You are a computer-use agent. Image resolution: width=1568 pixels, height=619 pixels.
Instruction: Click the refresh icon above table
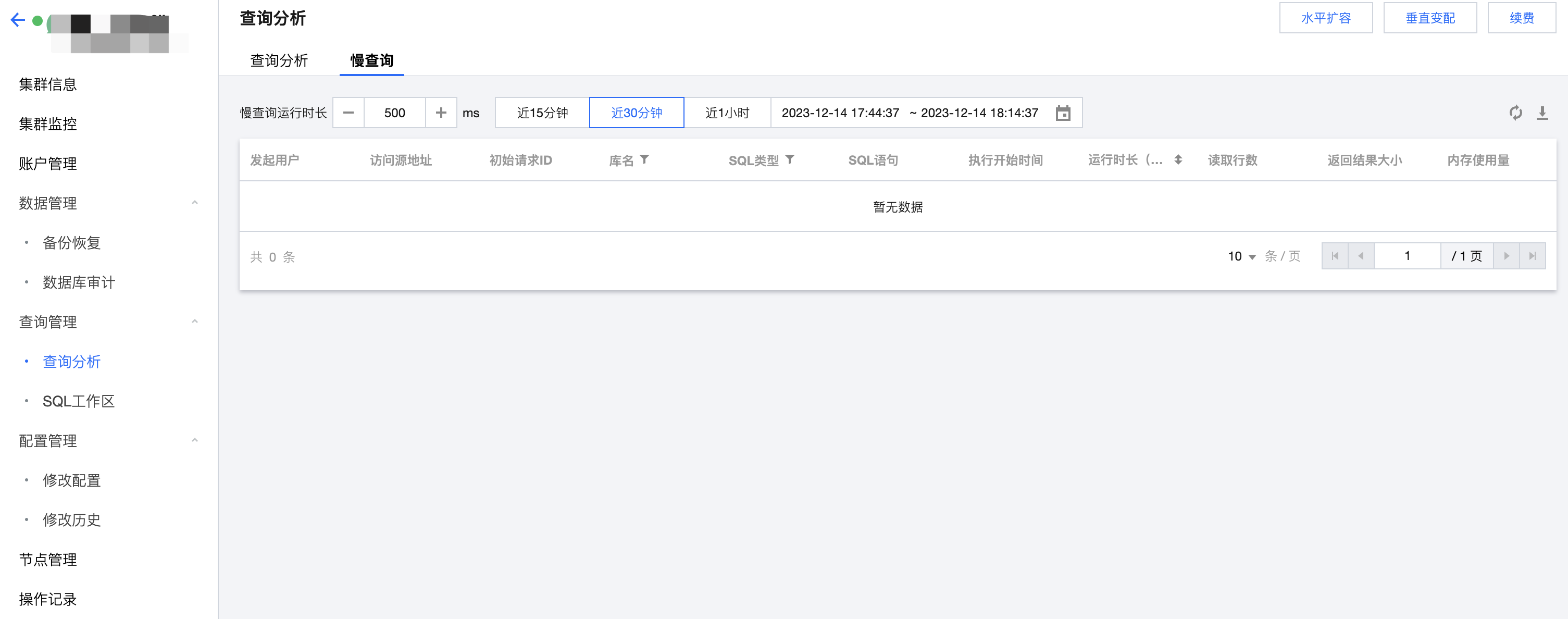[1516, 113]
